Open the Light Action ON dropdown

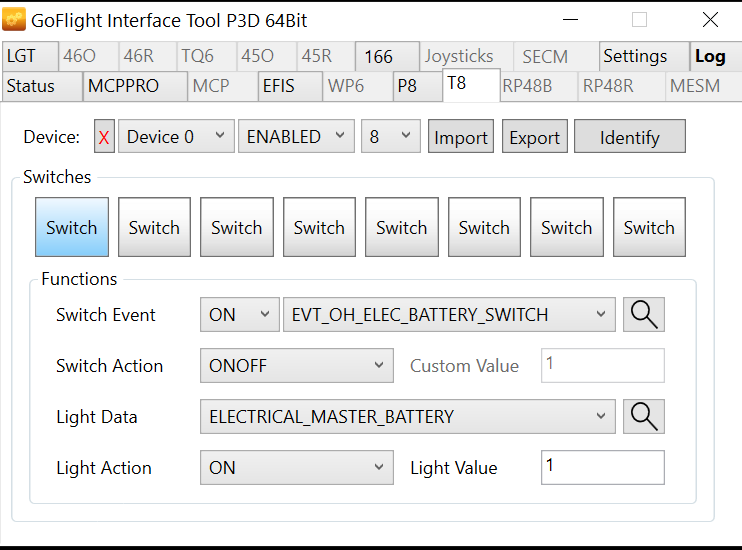pos(297,467)
